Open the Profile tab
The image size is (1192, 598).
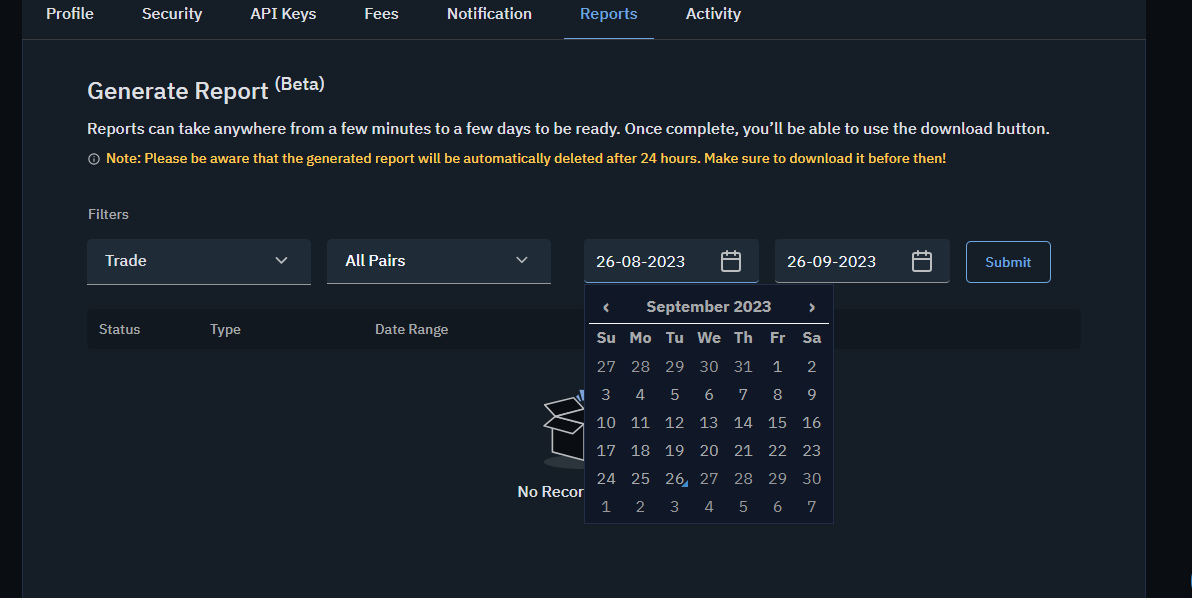[70, 14]
